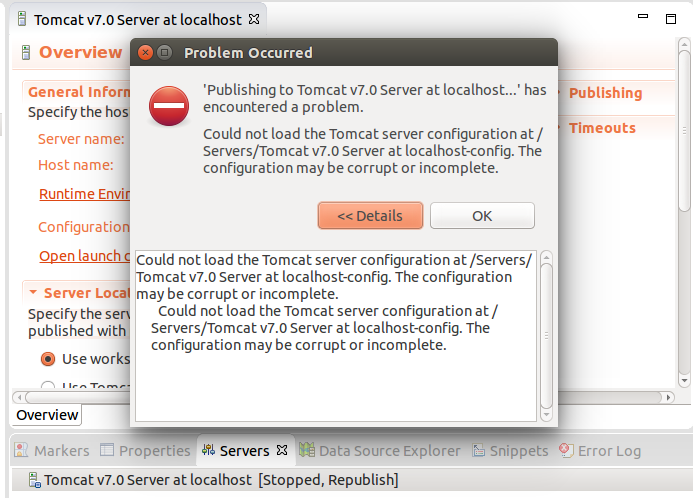Click the Servers tab icon
The width and height of the screenshot is (693, 498).
pyautogui.click(x=208, y=450)
